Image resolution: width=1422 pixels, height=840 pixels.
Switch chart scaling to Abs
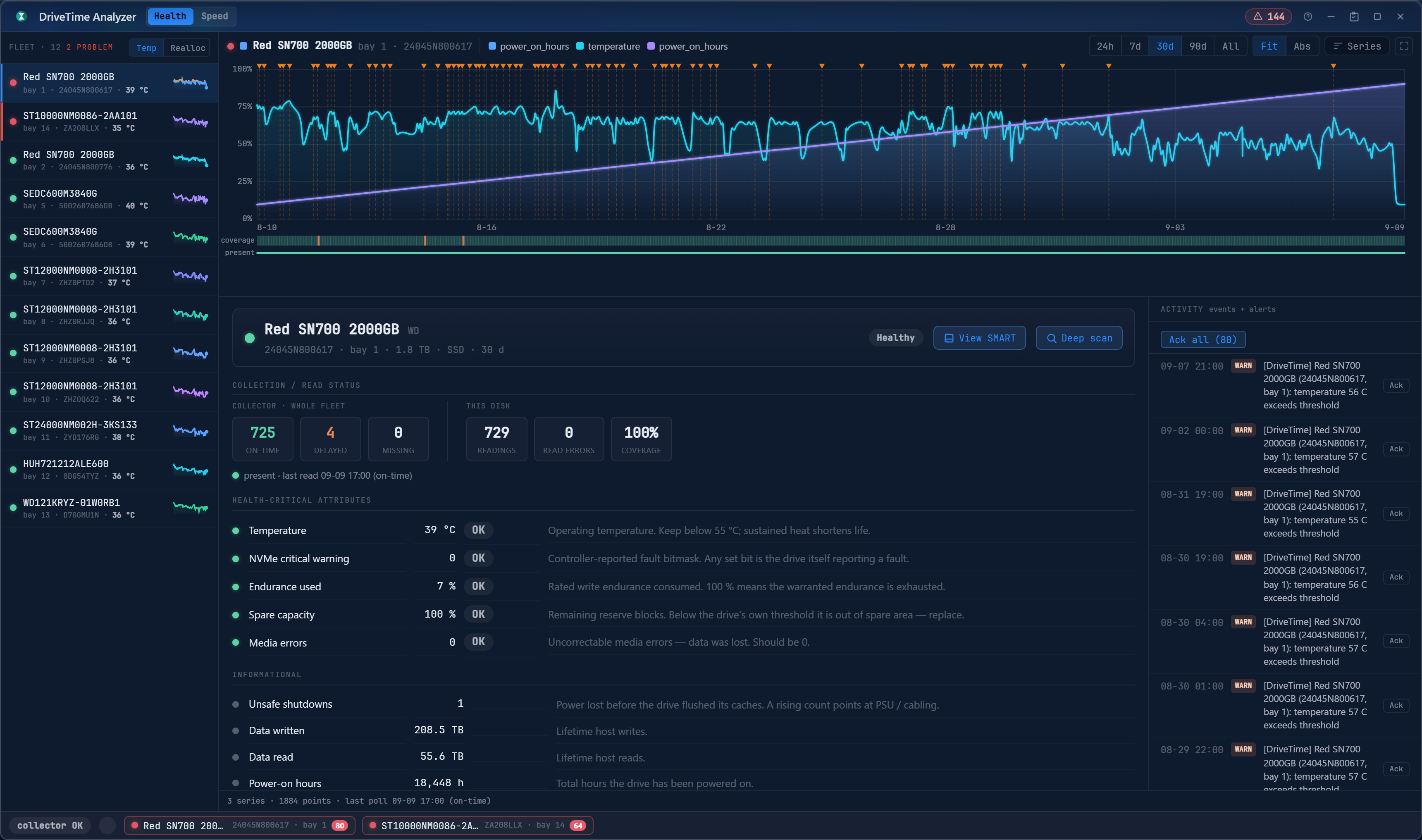pyautogui.click(x=1301, y=46)
